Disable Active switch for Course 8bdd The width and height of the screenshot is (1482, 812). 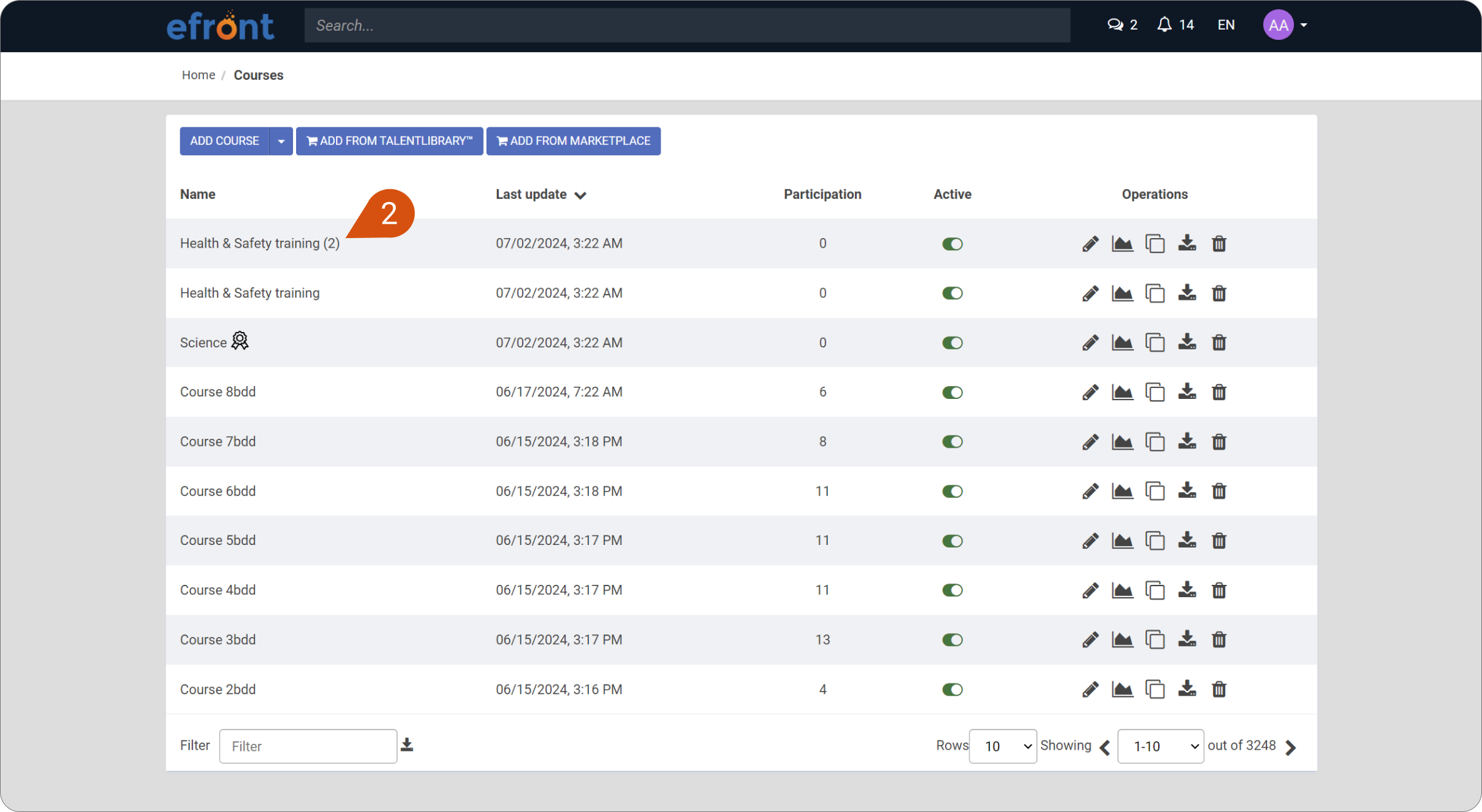point(952,392)
